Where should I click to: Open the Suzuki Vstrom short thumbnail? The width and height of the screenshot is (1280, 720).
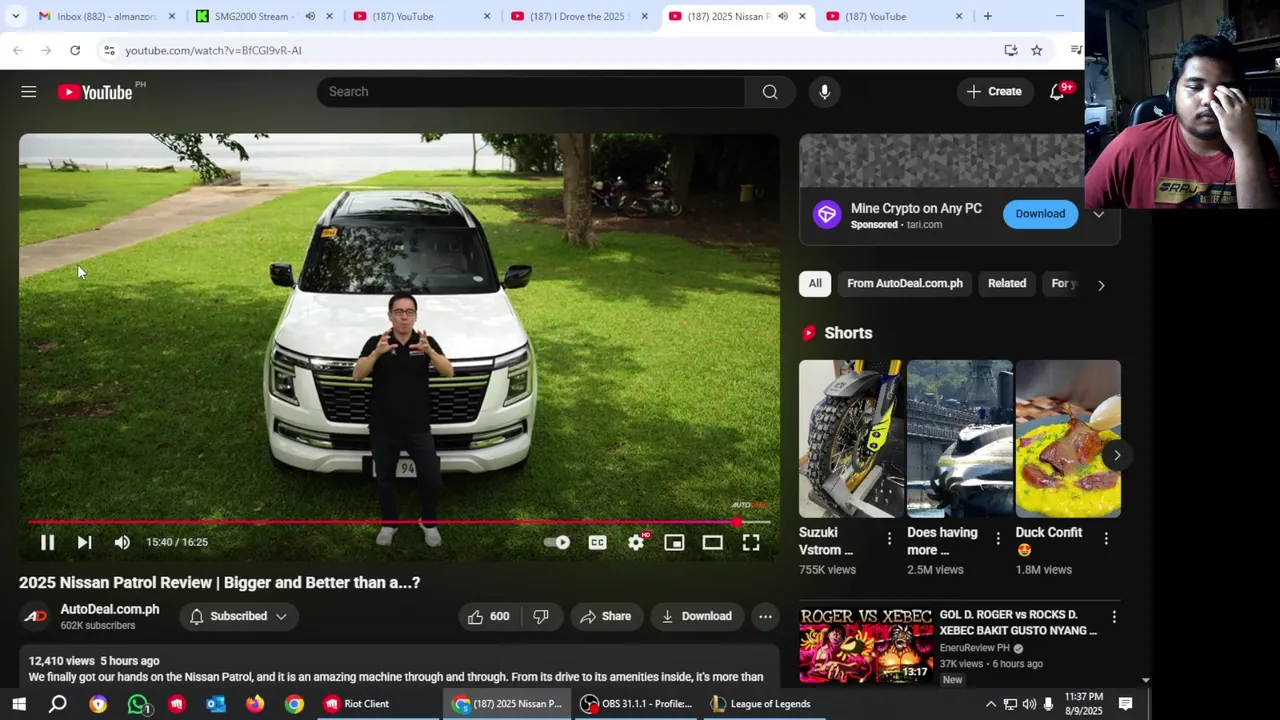(x=851, y=438)
